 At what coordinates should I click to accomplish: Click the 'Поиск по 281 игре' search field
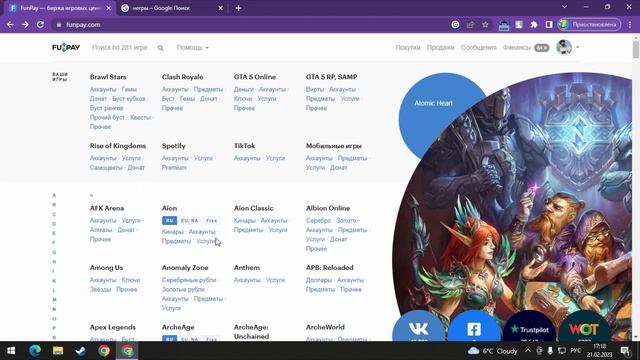(120, 48)
